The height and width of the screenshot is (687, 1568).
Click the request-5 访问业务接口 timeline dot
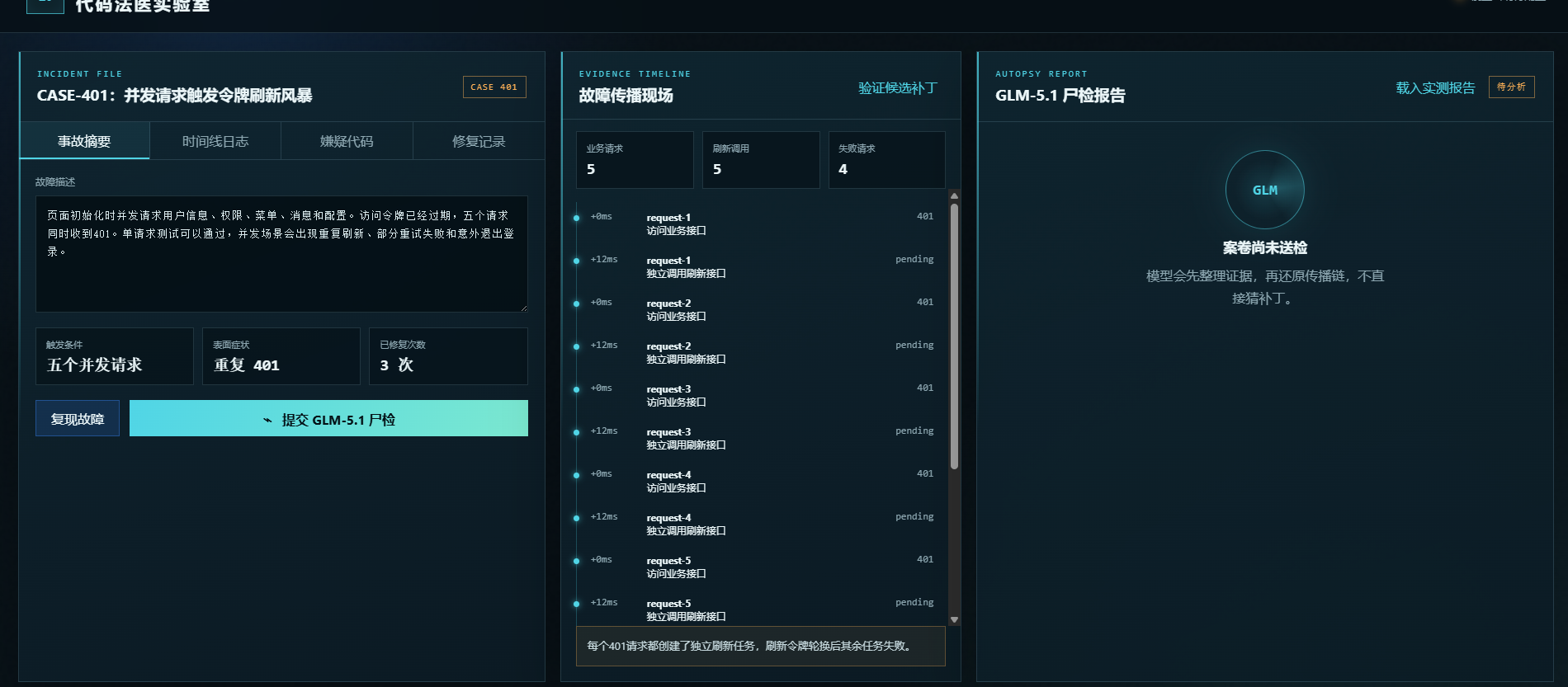576,561
